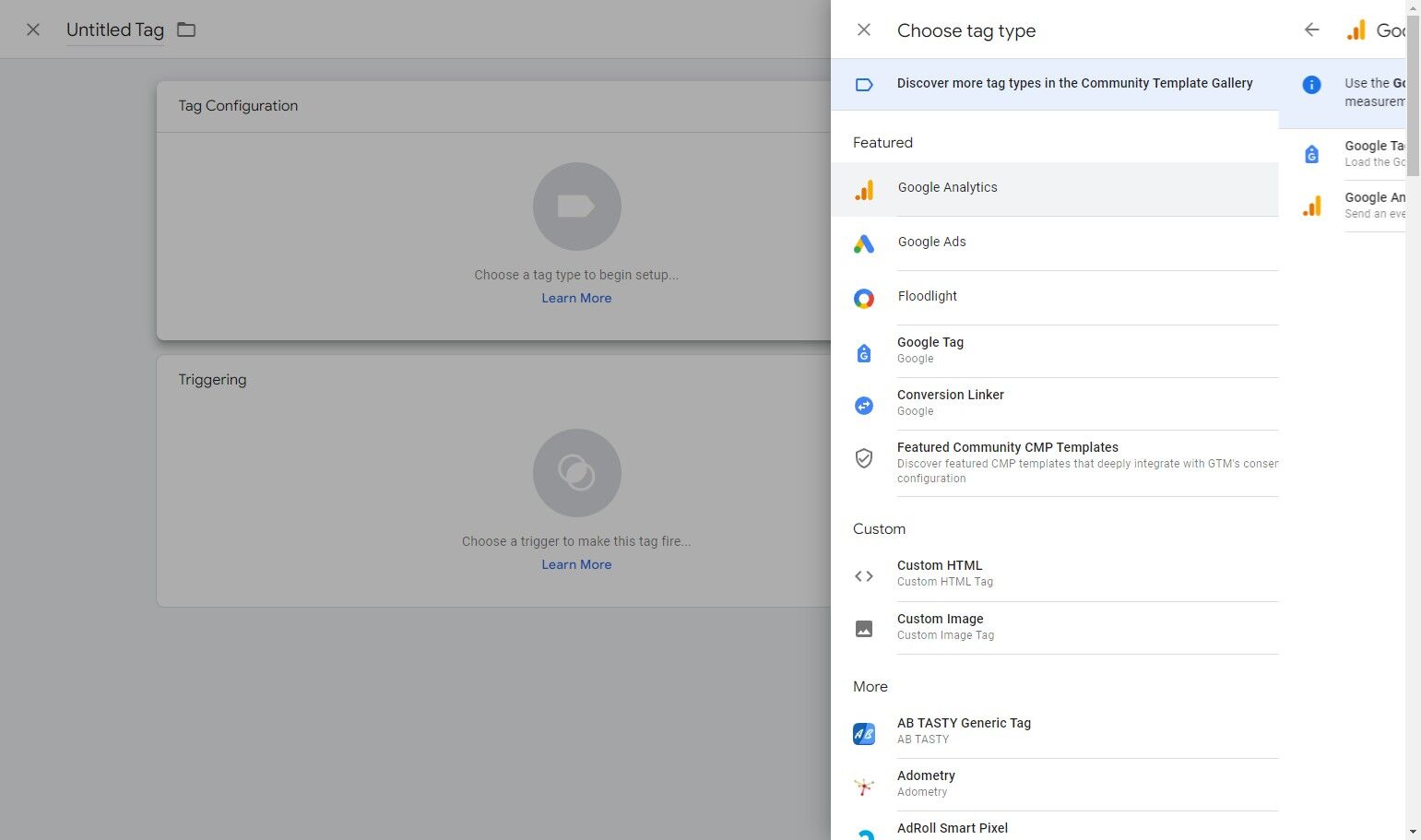Select the Custom HTML code brackets icon
The width and height of the screenshot is (1421, 840).
[864, 576]
